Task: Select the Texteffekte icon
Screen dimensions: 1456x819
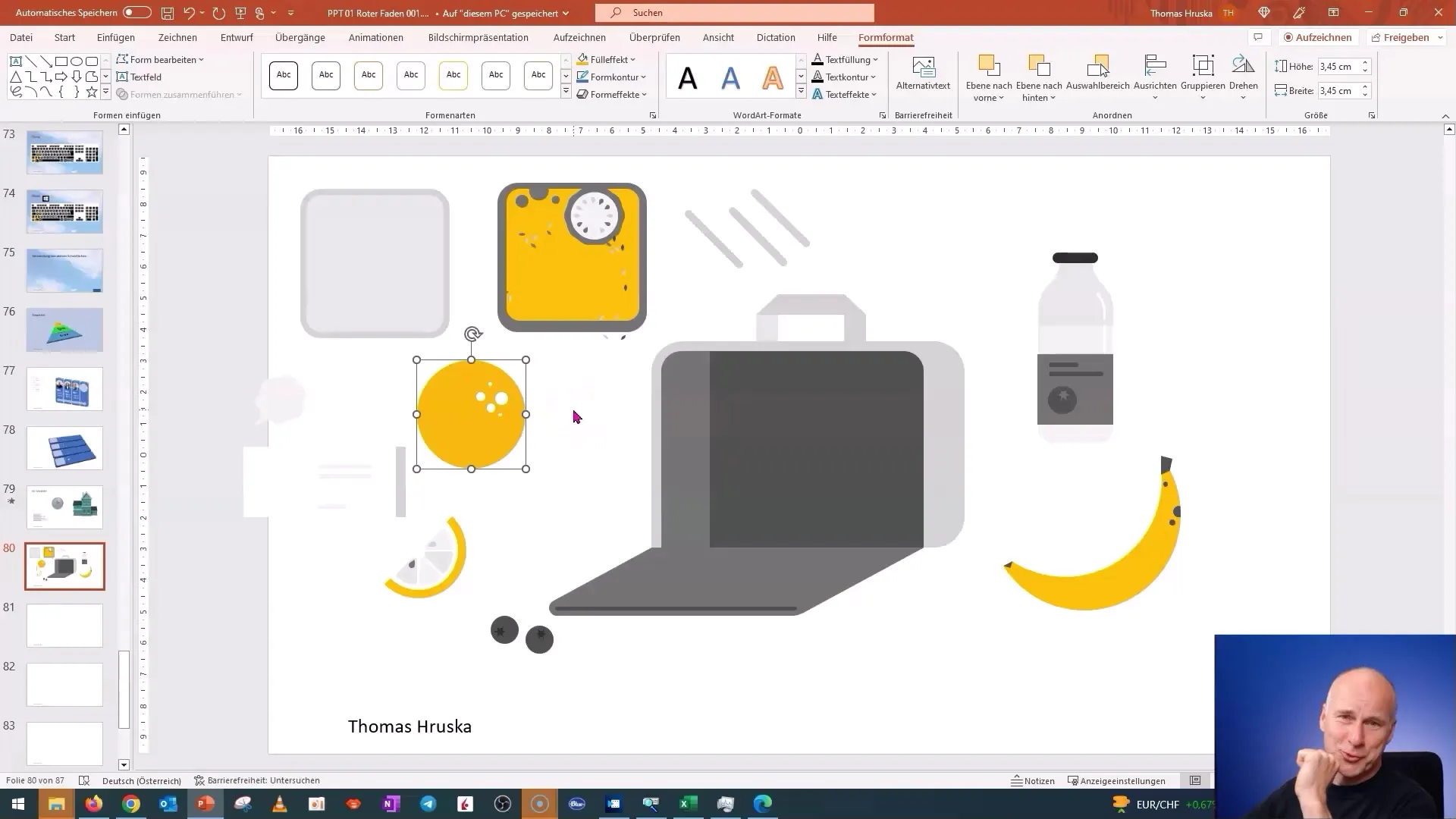Action: [x=818, y=94]
